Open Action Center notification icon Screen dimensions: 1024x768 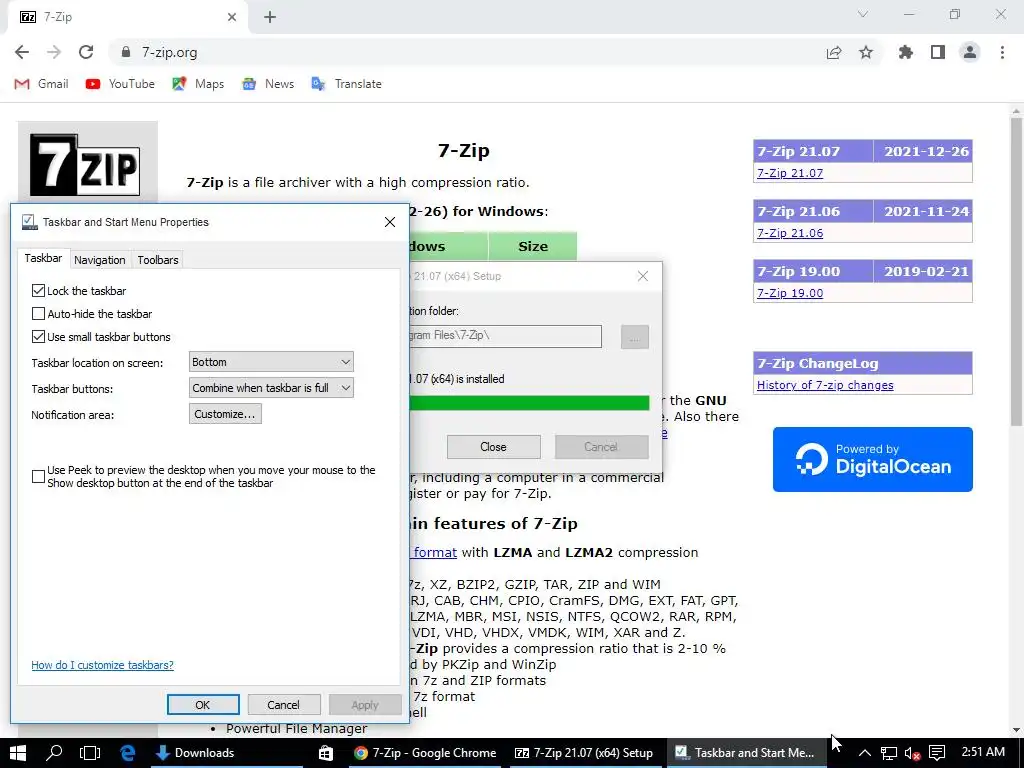click(937, 753)
